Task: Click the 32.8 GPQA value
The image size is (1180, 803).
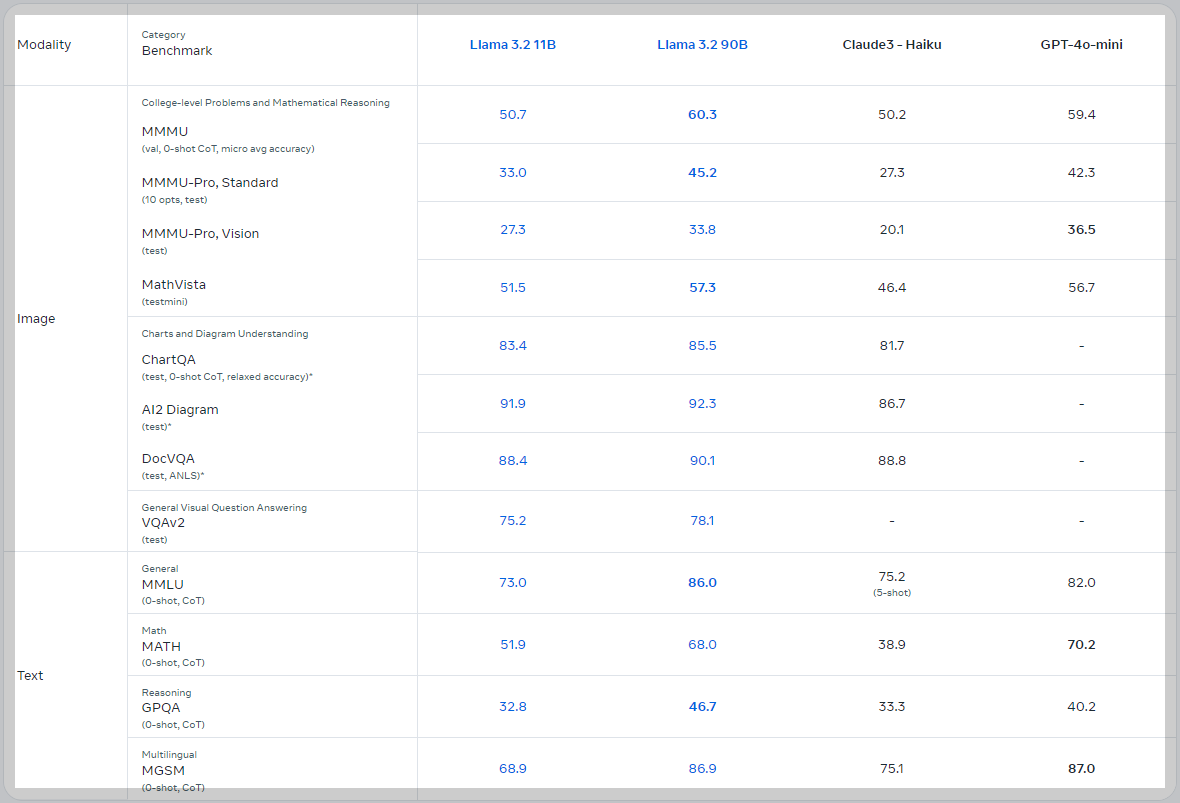Action: pos(512,707)
